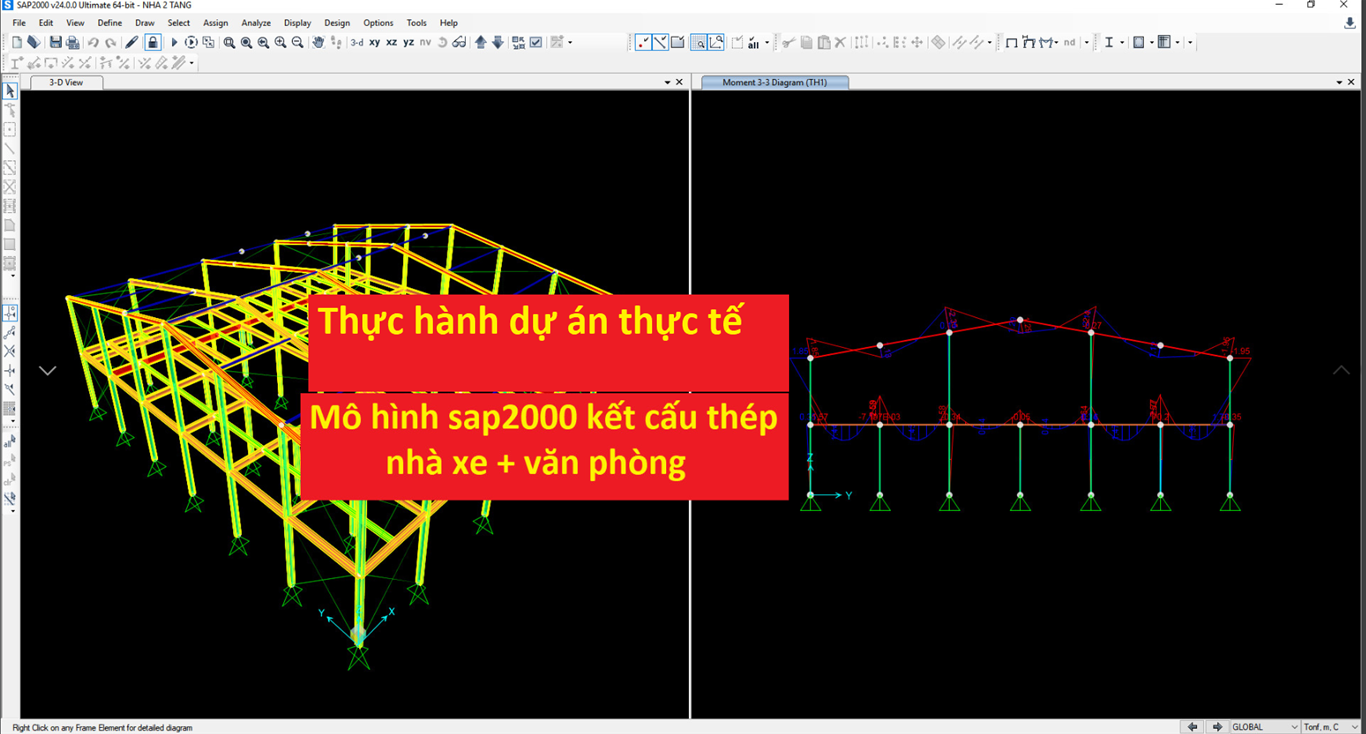Expand the Moment 3-3 Diagram pane dropdown arrow
Screen dimensions: 1366x734
click(x=1338, y=82)
